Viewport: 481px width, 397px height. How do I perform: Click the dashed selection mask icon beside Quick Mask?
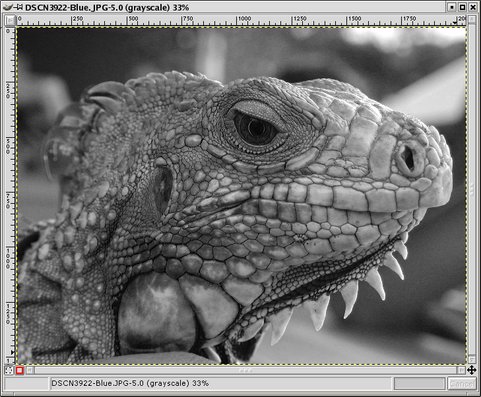(9, 370)
